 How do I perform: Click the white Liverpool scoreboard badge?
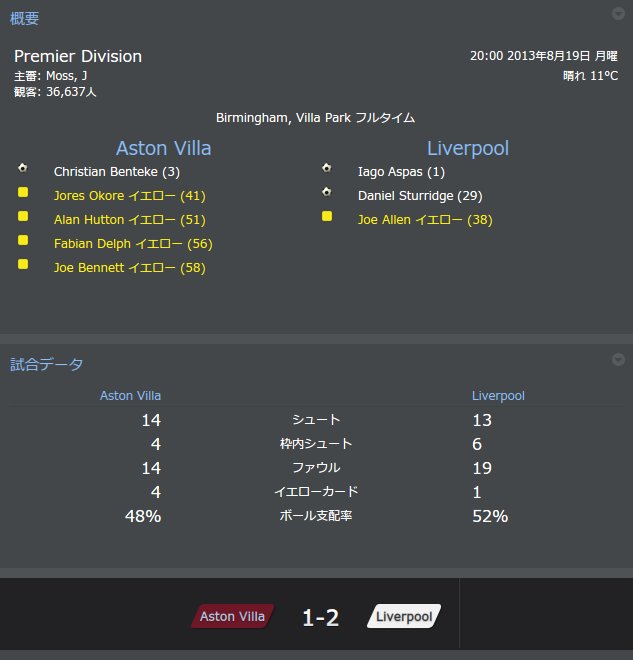point(404,616)
